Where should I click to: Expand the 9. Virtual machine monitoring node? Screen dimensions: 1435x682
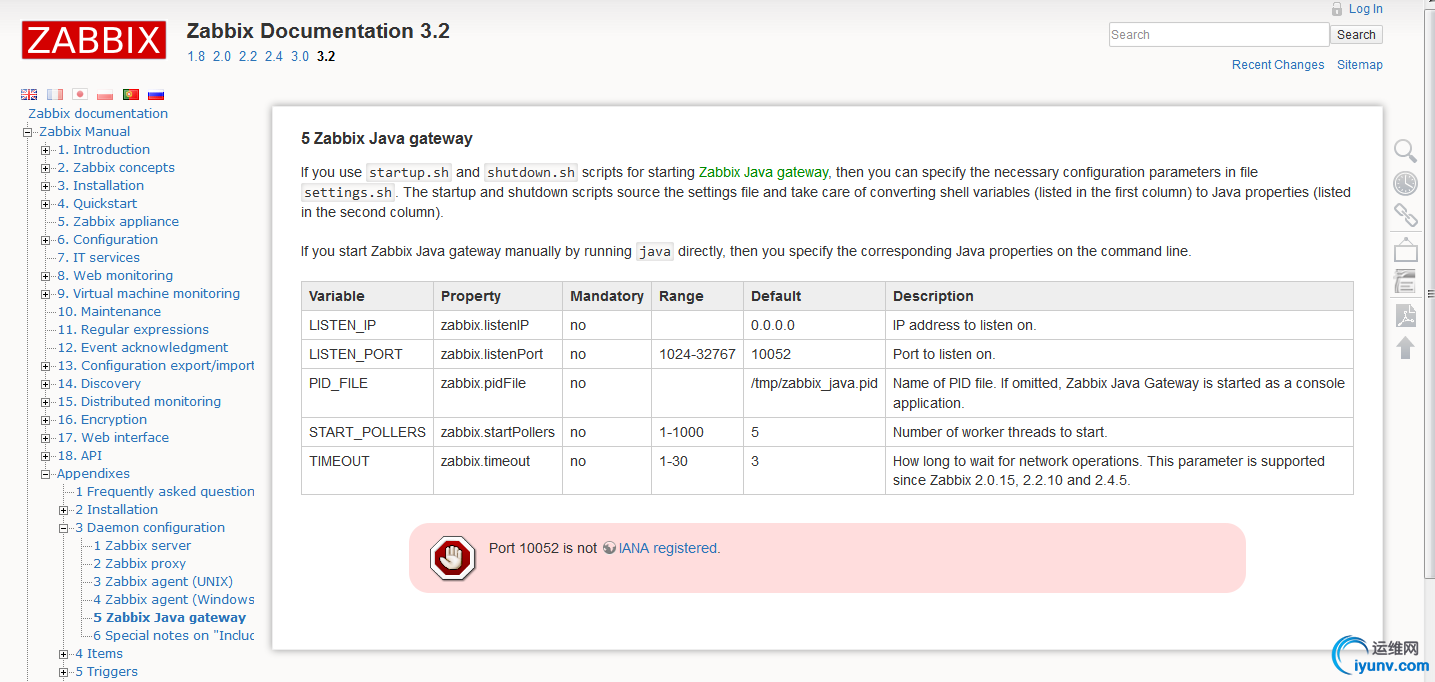46,294
